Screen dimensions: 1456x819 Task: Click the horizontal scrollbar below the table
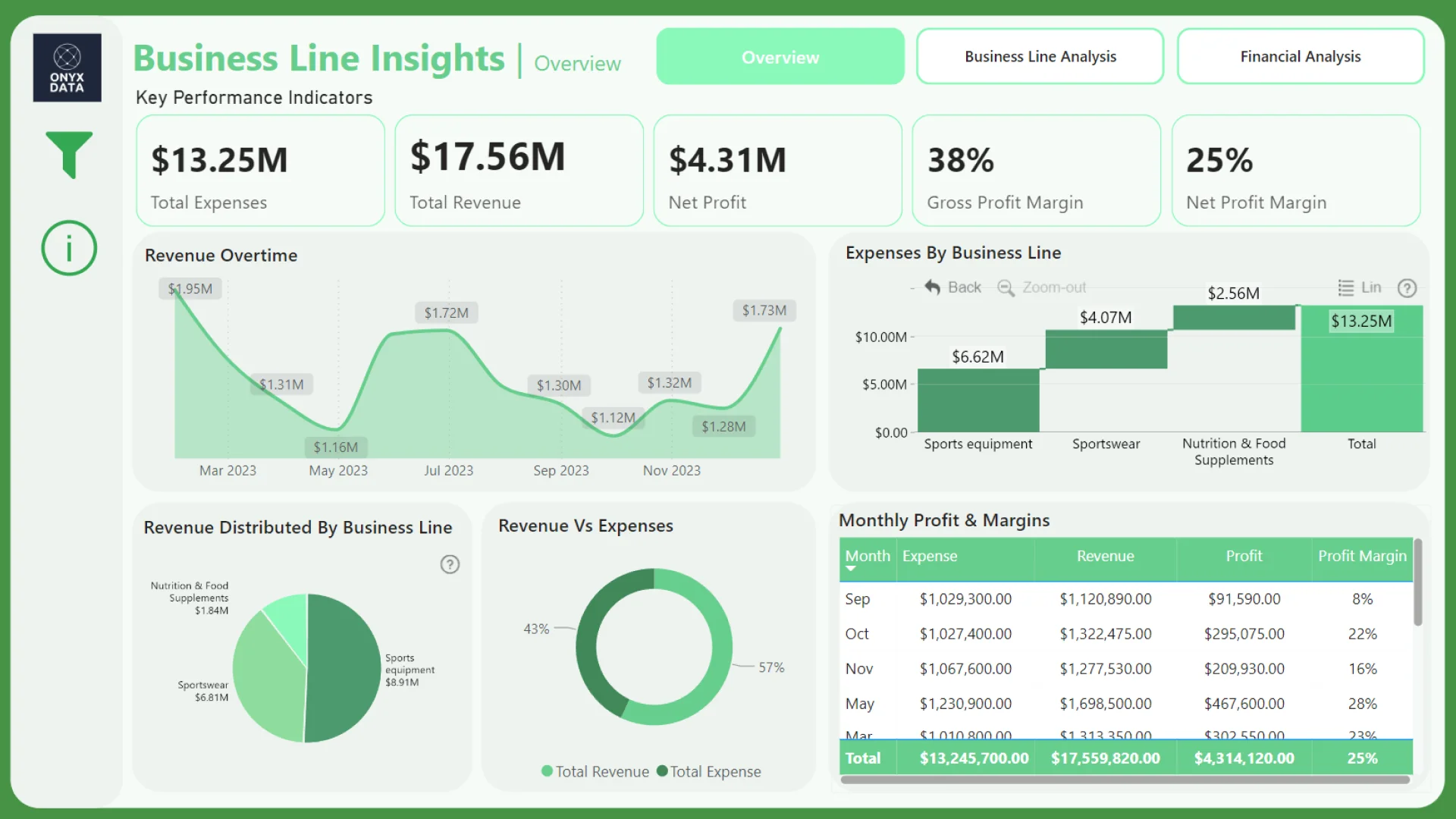tap(1125, 780)
